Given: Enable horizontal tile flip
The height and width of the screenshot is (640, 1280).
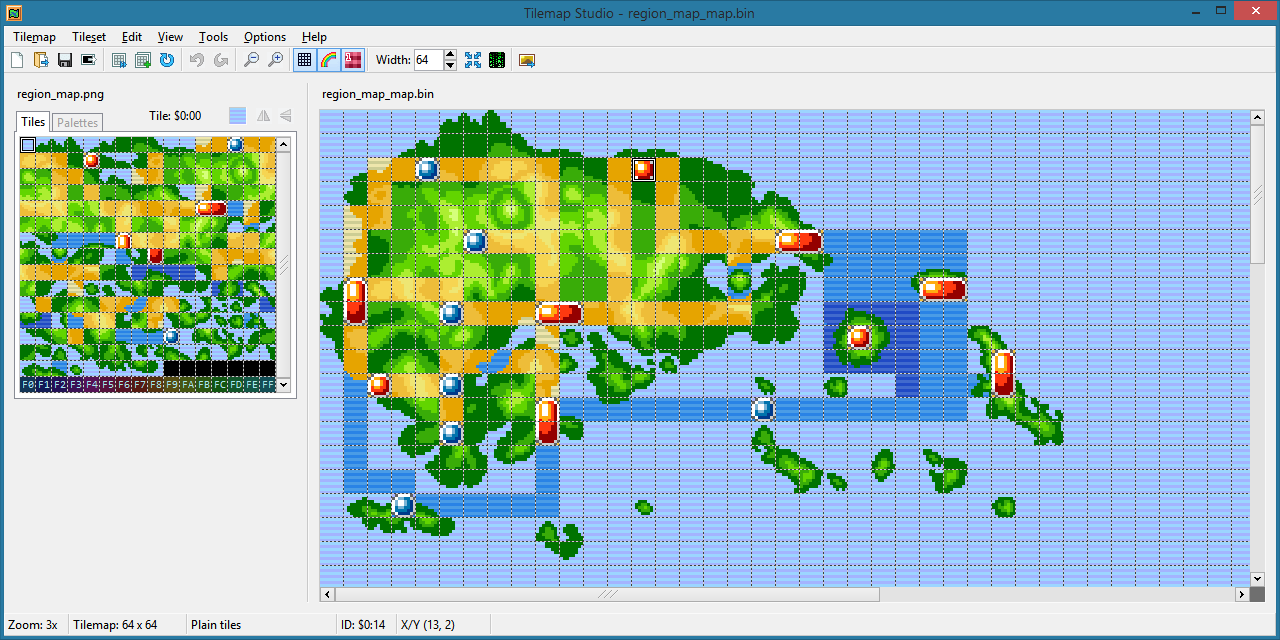Looking at the screenshot, I should click(263, 115).
